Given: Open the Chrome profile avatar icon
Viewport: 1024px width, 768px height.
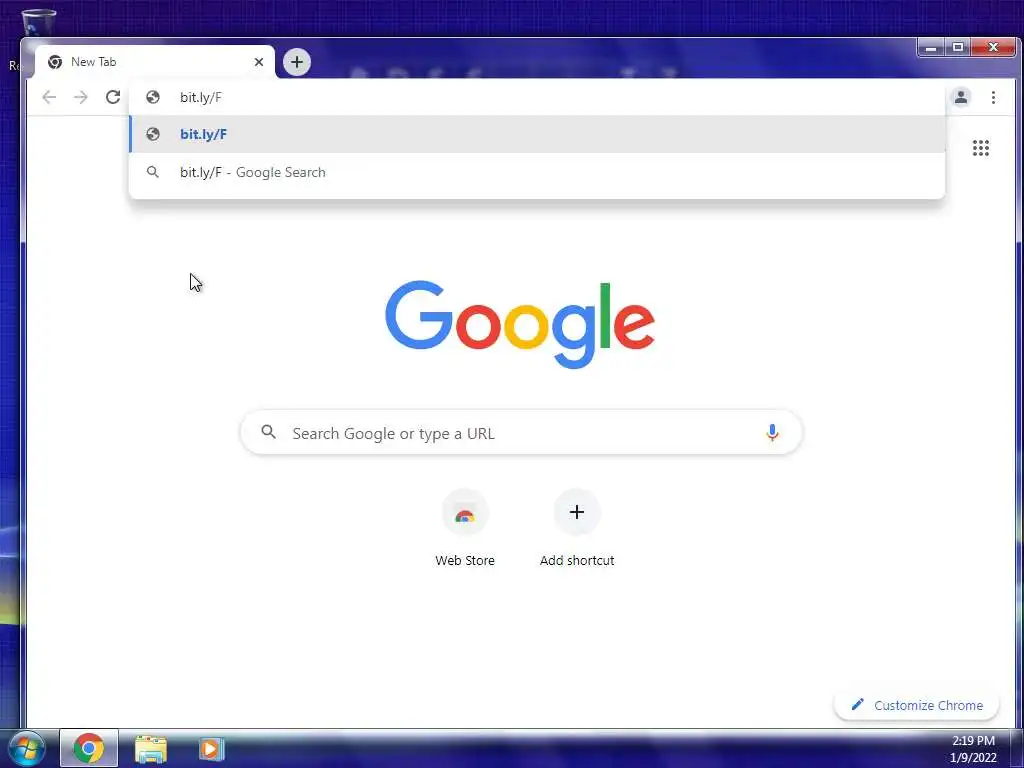Looking at the screenshot, I should (x=961, y=97).
